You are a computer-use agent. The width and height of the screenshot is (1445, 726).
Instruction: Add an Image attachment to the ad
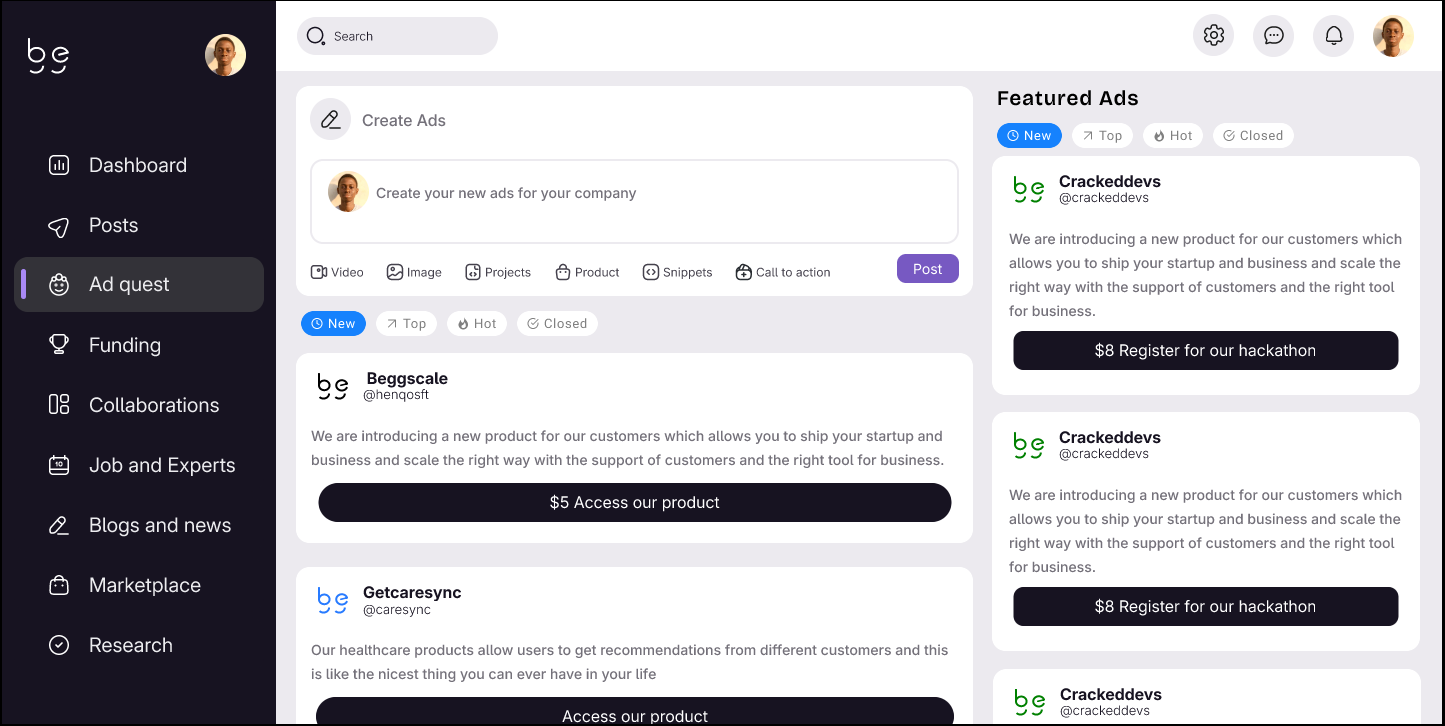click(414, 272)
